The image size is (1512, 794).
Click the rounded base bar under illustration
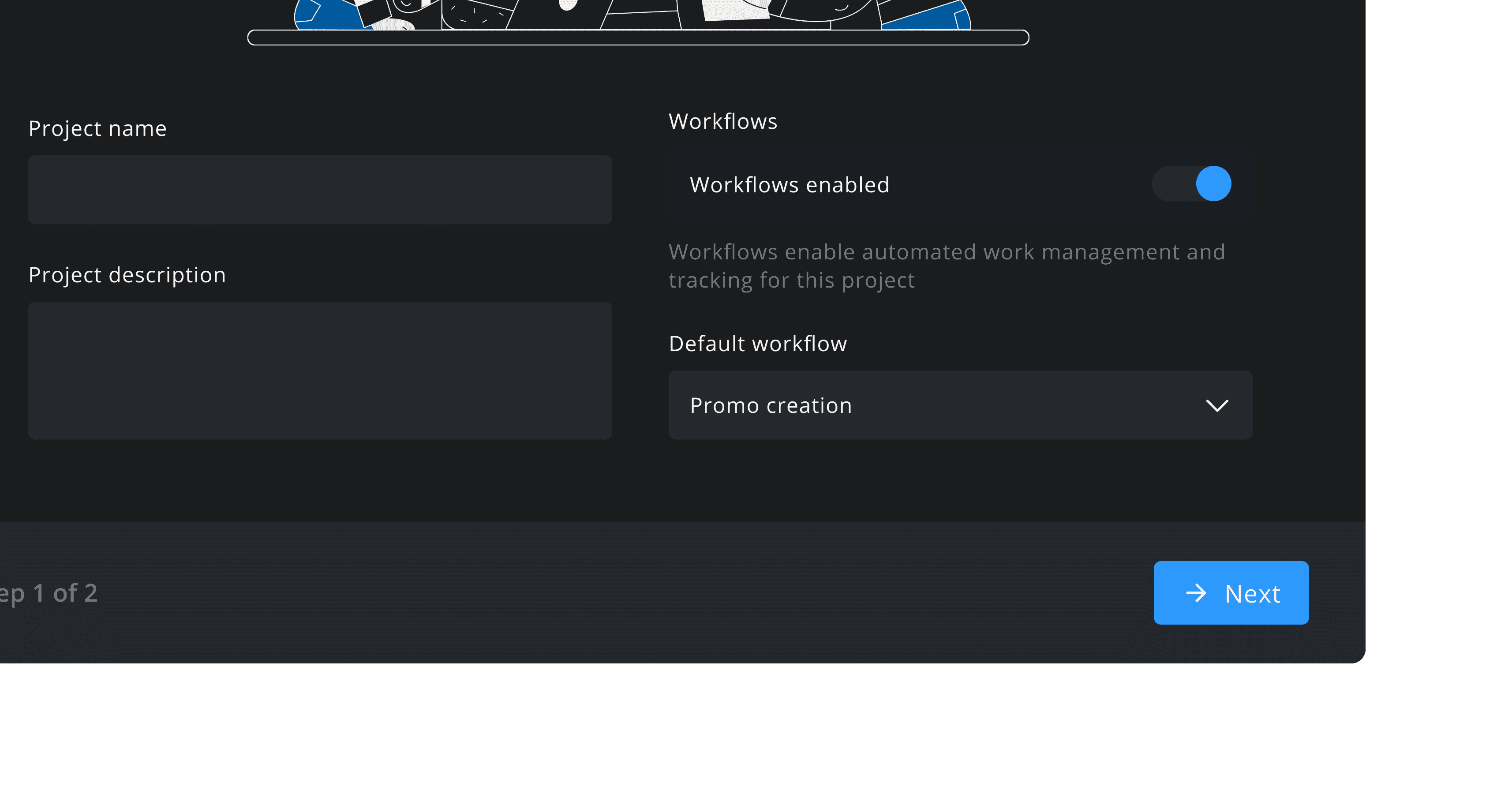[x=638, y=37]
